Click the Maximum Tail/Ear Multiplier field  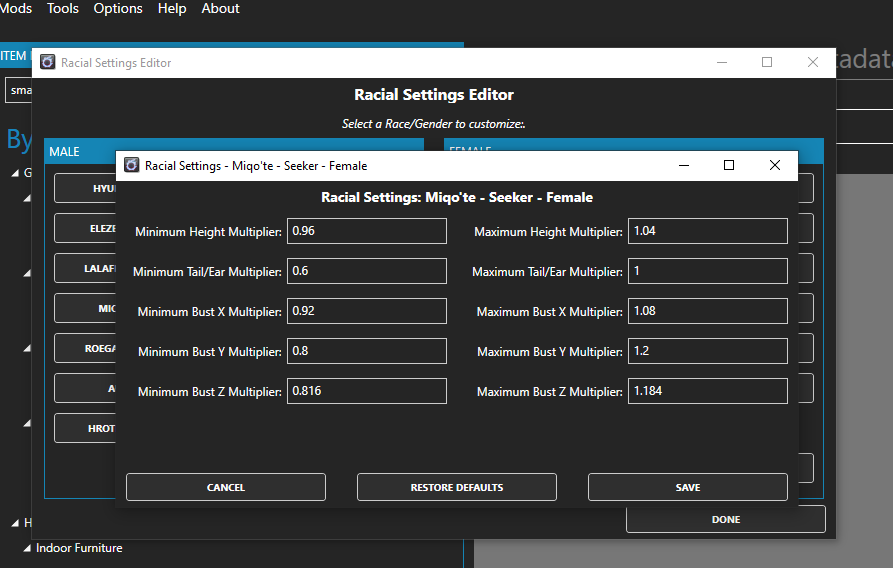tap(708, 271)
